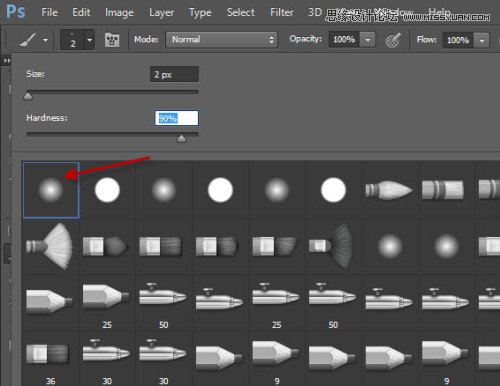The image size is (500, 386).
Task: Open tool preset picker arrow beside brush icon
Action: [45, 40]
